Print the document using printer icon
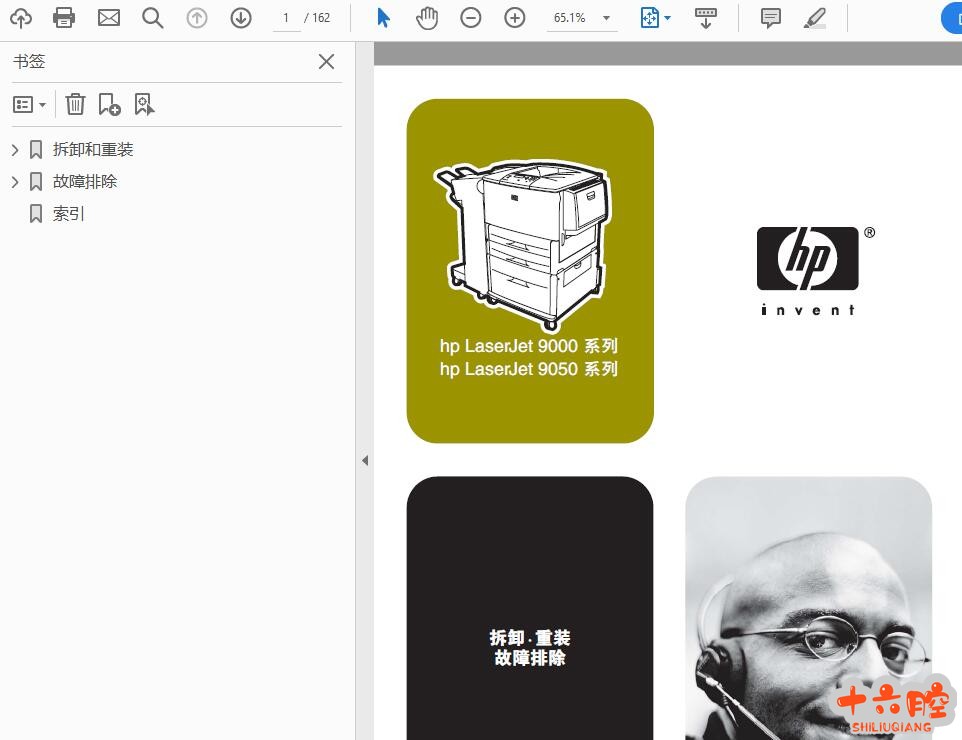 pyautogui.click(x=64, y=17)
